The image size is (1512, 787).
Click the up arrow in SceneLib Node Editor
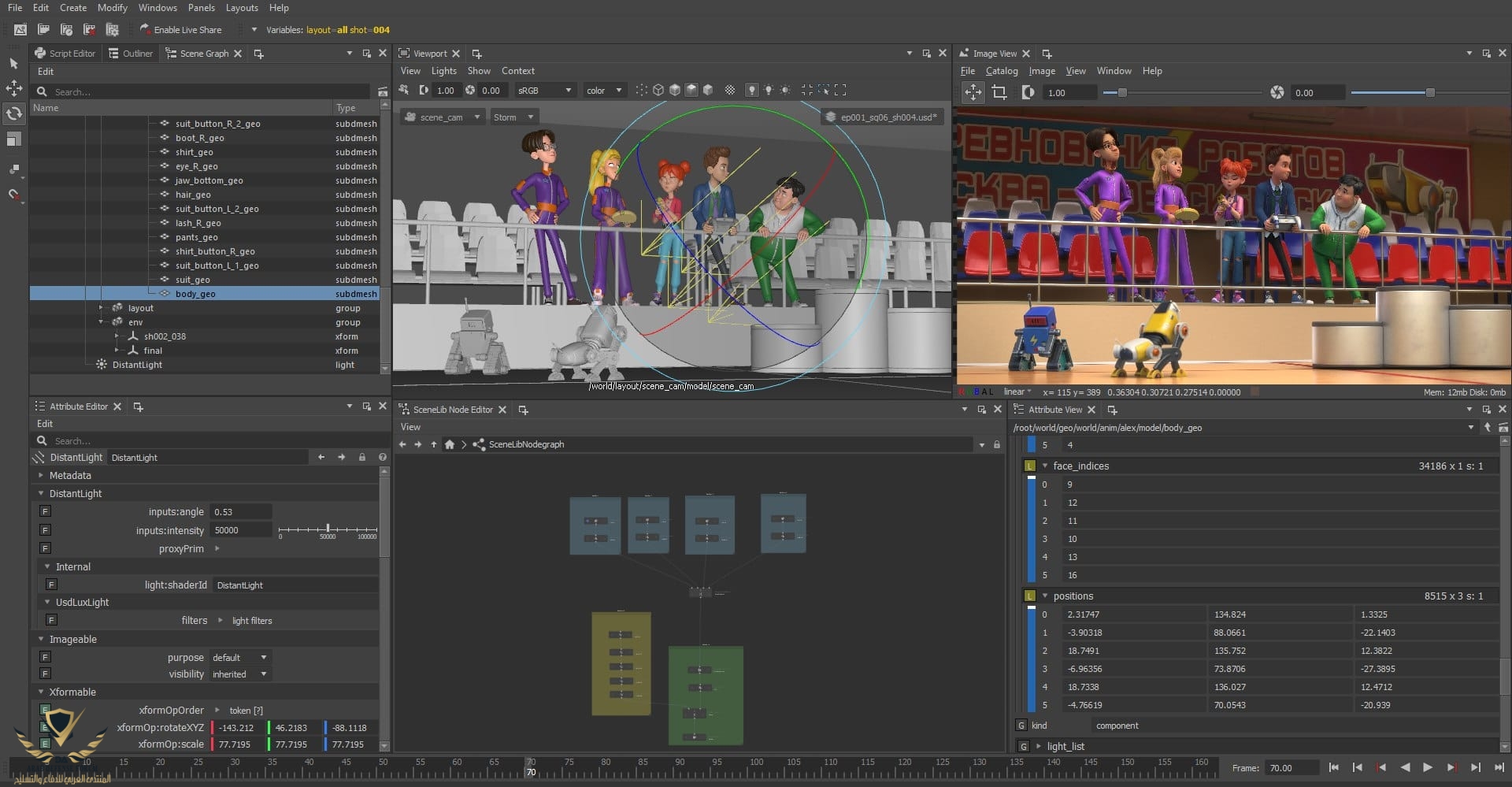pyautogui.click(x=434, y=445)
